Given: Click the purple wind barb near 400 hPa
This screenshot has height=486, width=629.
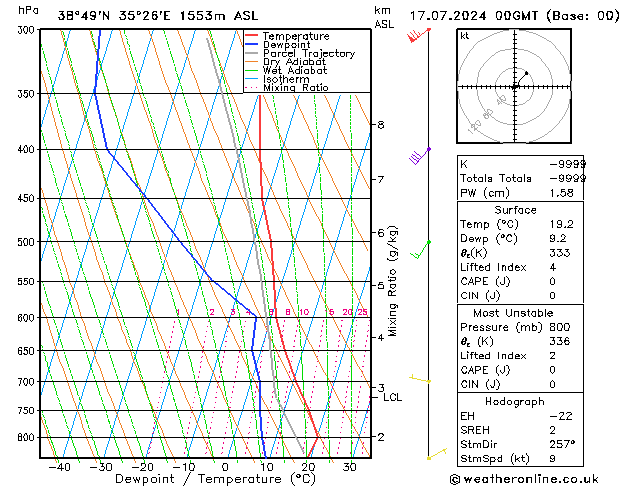Looking at the screenshot, I should 419,155.
